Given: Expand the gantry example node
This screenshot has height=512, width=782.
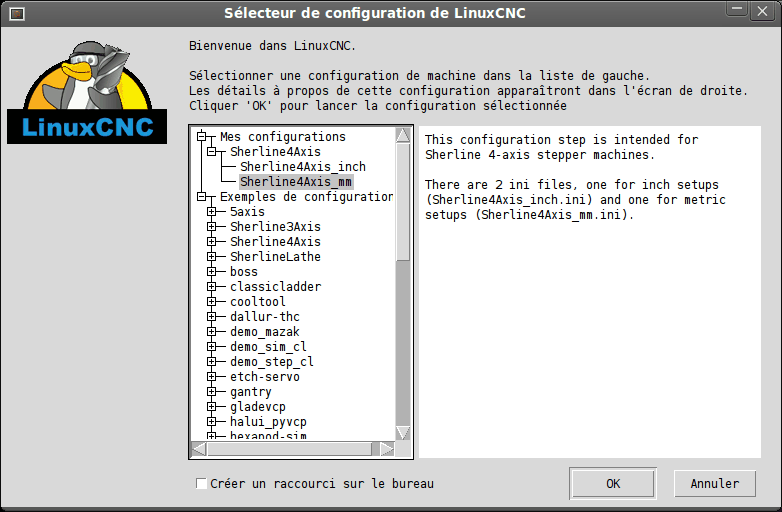Looking at the screenshot, I should click(x=211, y=391).
